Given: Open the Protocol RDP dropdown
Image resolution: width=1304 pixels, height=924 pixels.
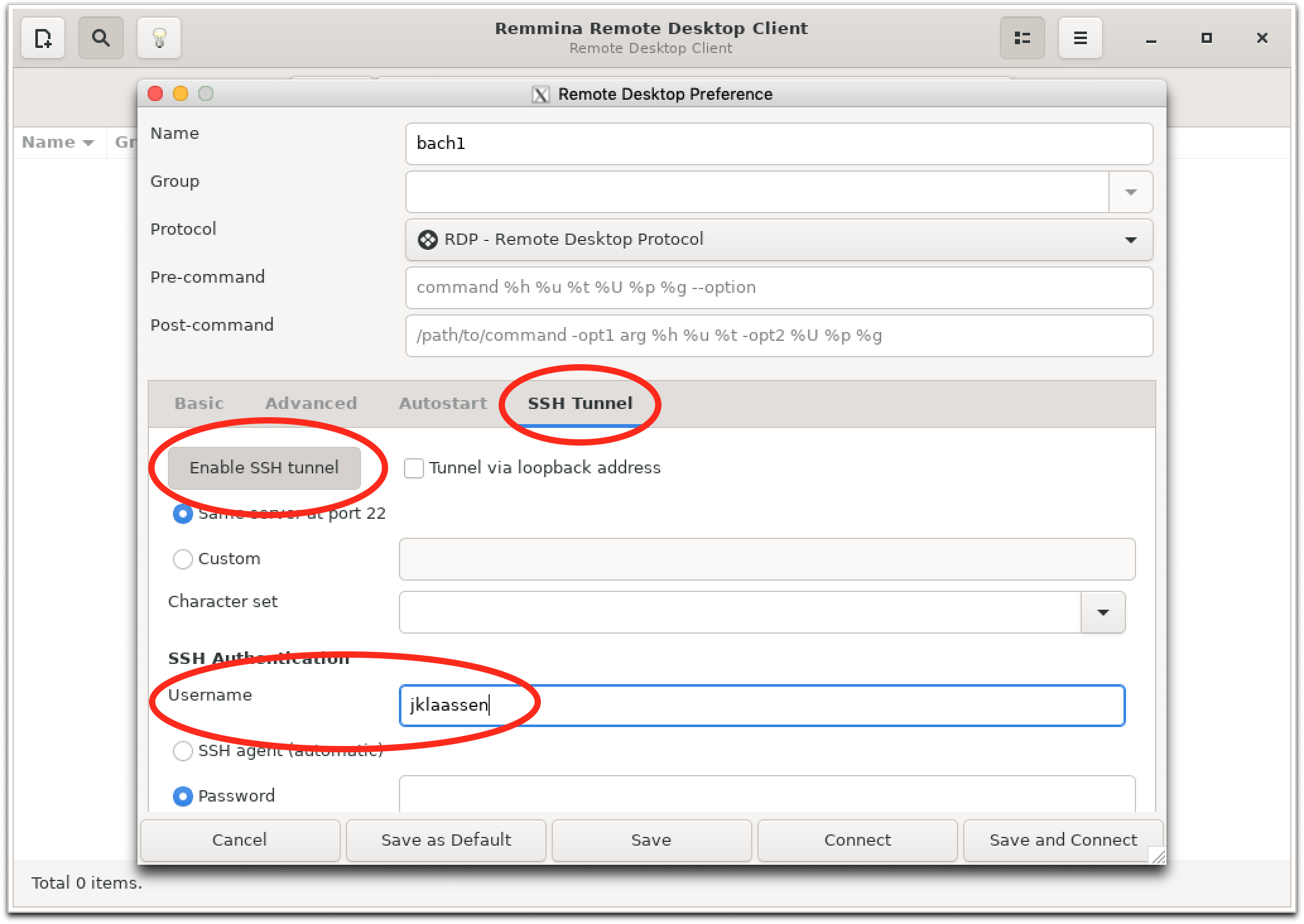Looking at the screenshot, I should (x=778, y=240).
